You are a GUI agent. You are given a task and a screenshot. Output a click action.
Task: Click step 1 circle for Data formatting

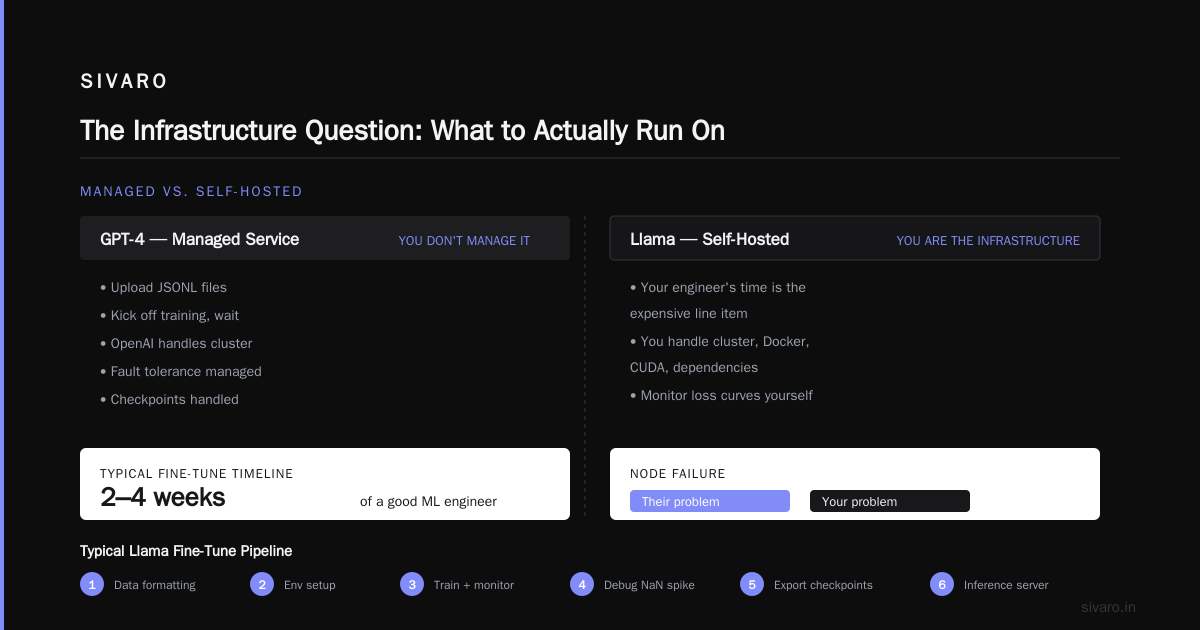92,584
